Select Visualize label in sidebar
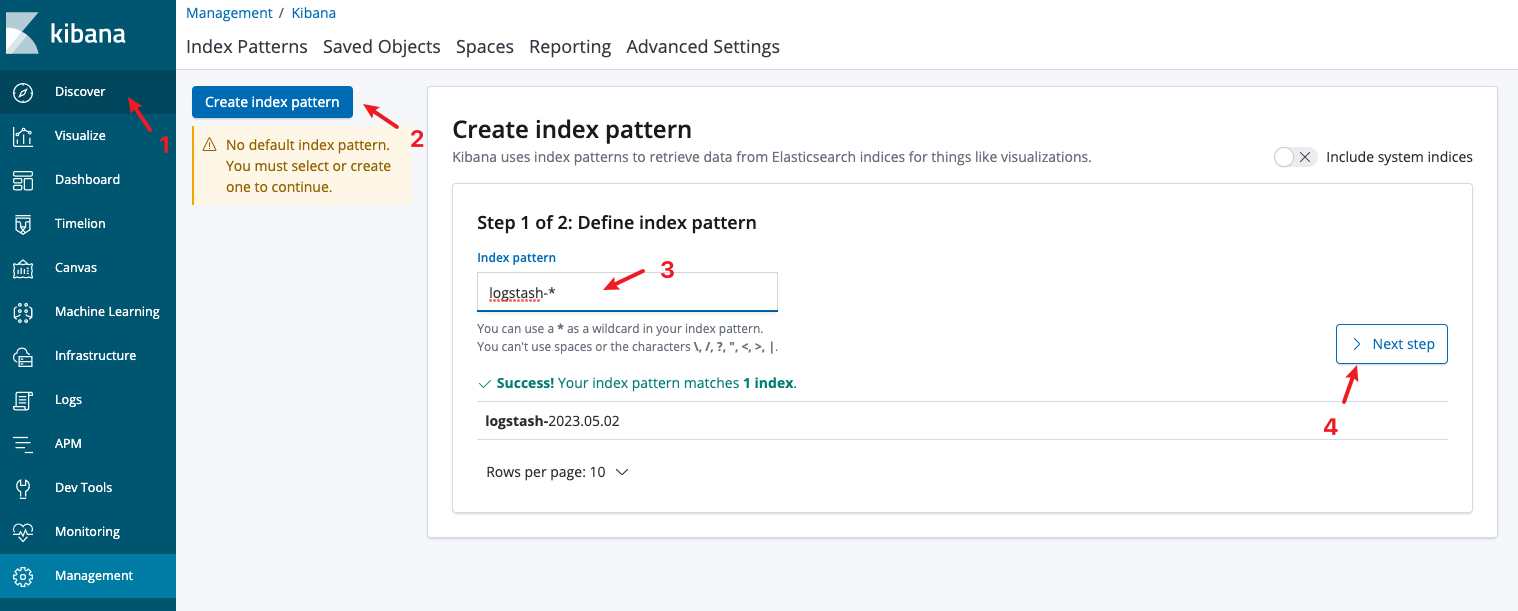 tap(80, 136)
